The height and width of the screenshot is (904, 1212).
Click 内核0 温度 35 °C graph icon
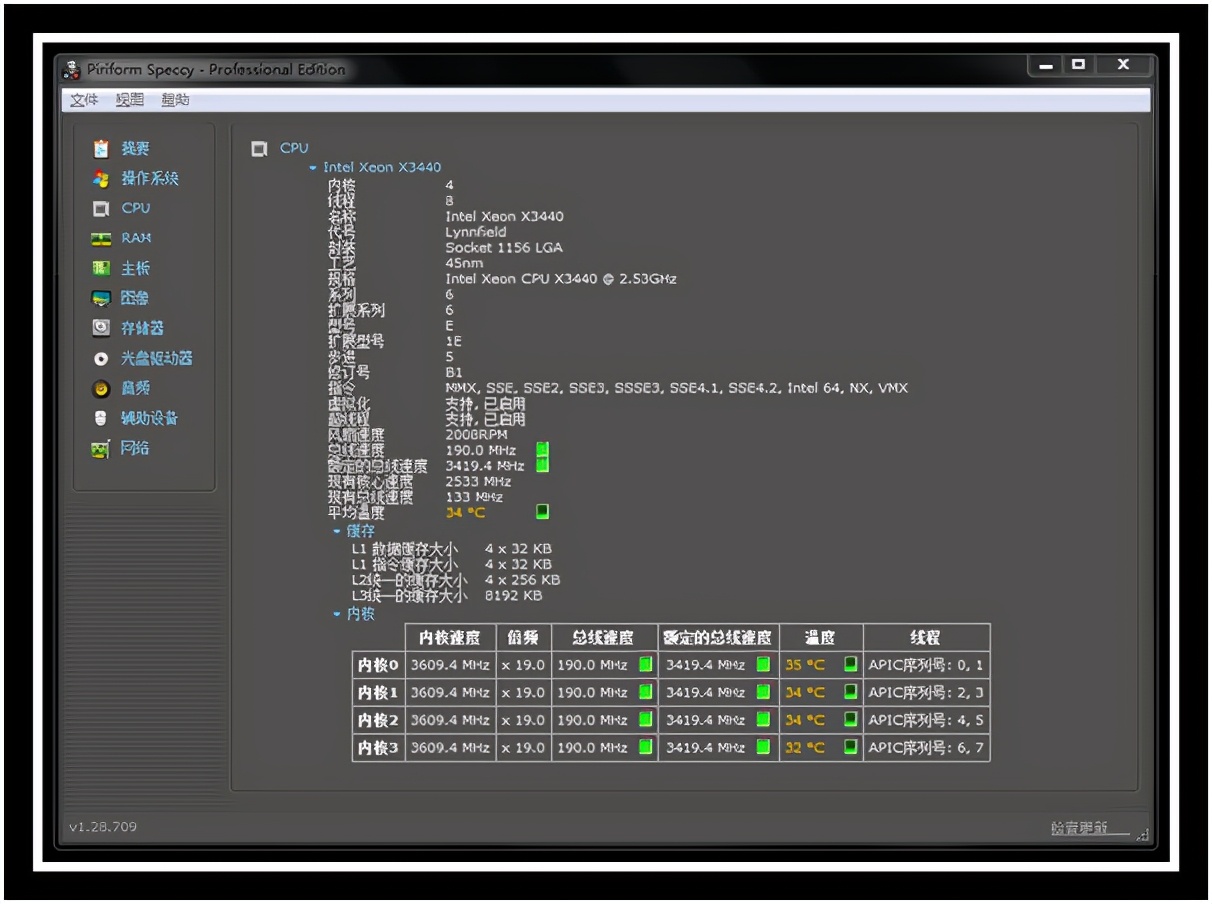[x=850, y=664]
